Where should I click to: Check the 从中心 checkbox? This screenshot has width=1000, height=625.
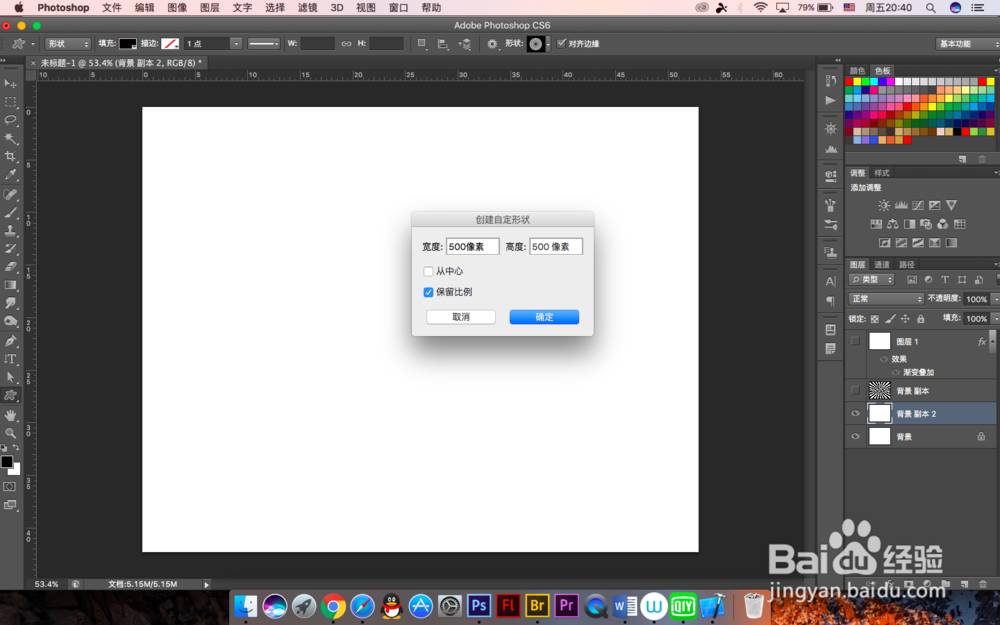(429, 271)
